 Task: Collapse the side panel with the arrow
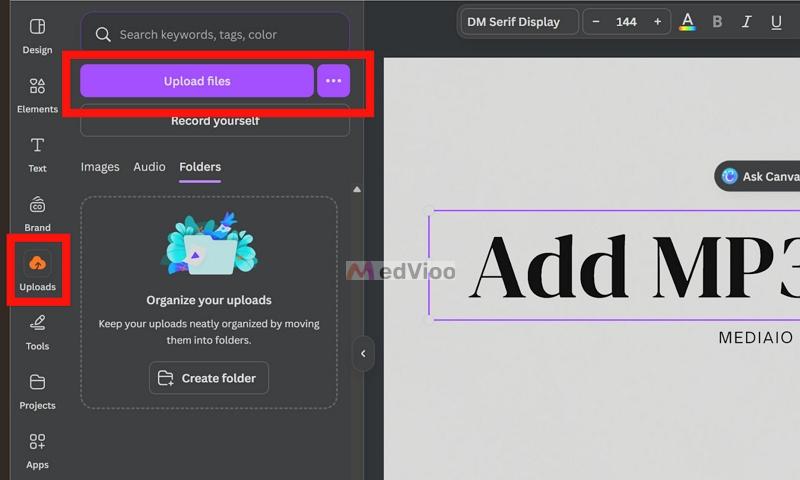click(363, 353)
